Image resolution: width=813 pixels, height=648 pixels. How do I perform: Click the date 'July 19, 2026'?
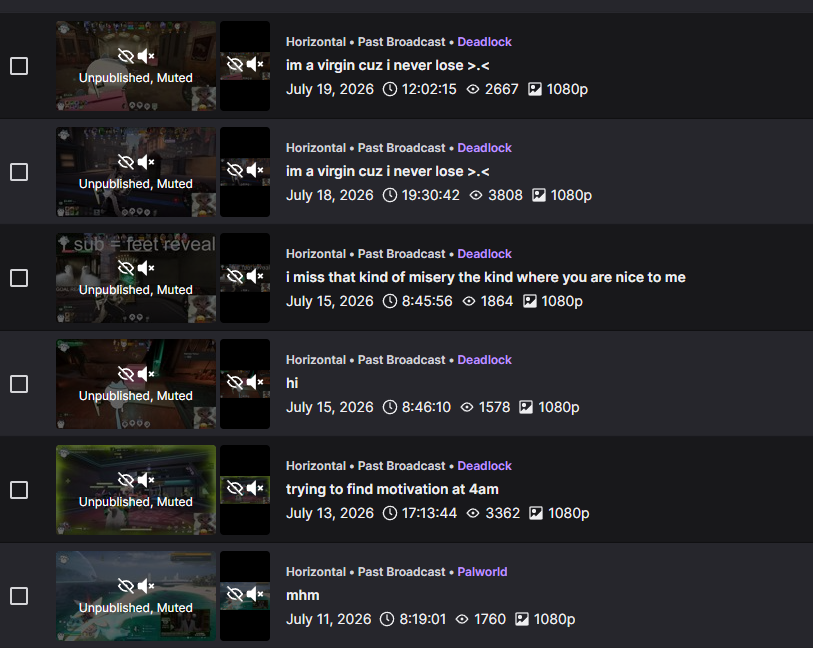330,89
